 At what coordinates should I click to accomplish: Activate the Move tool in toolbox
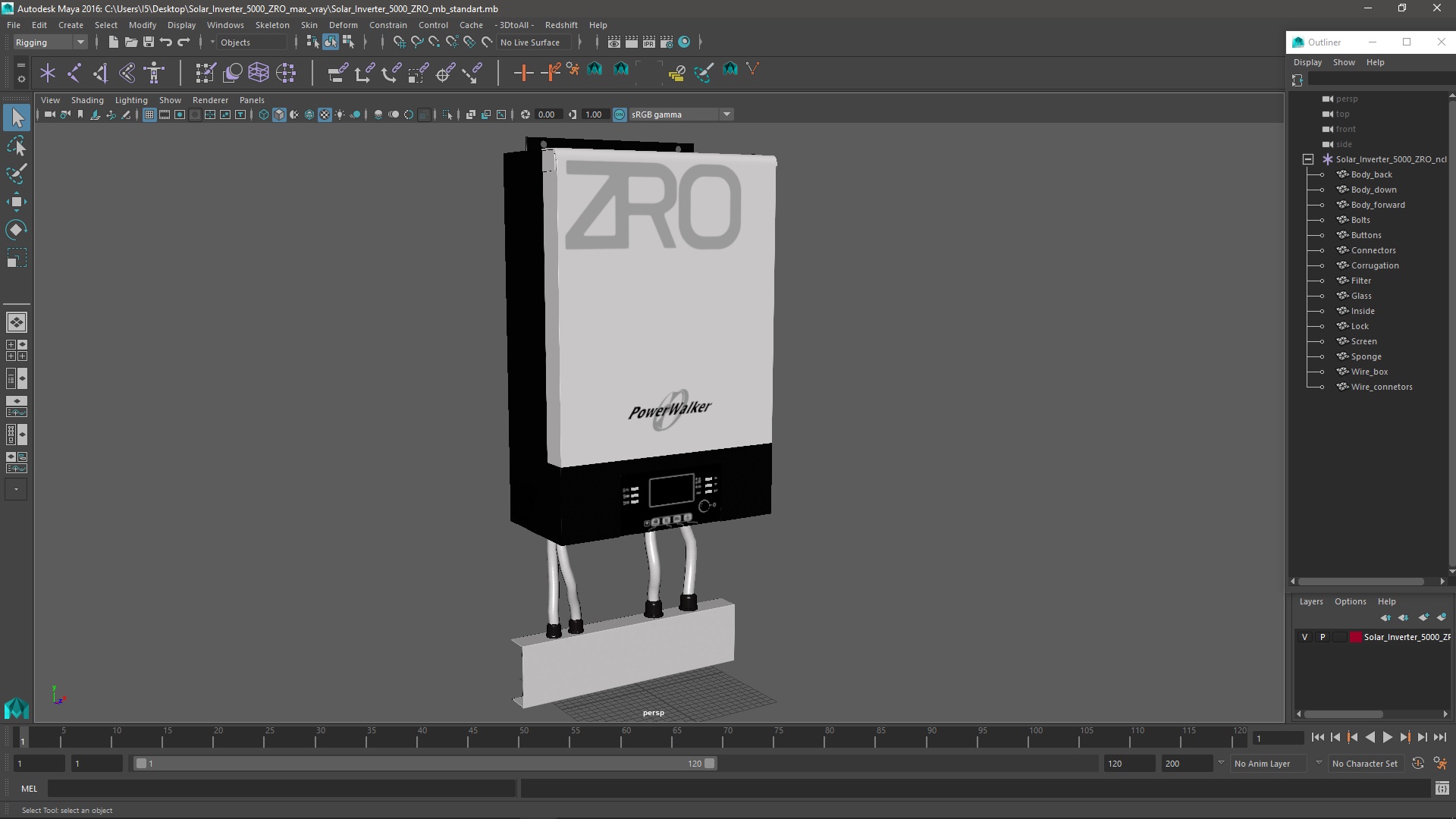click(17, 202)
